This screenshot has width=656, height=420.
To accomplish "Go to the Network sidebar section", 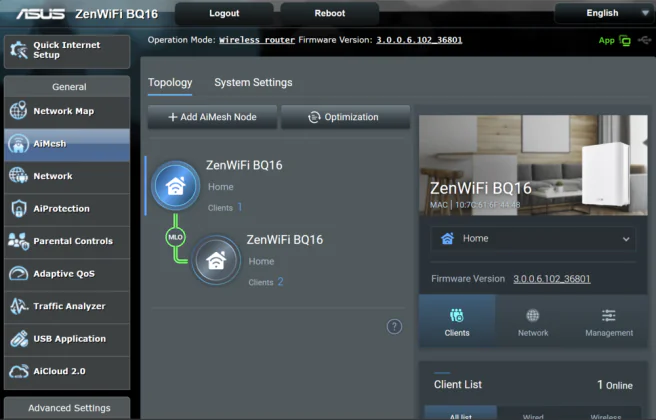I will click(x=67, y=176).
